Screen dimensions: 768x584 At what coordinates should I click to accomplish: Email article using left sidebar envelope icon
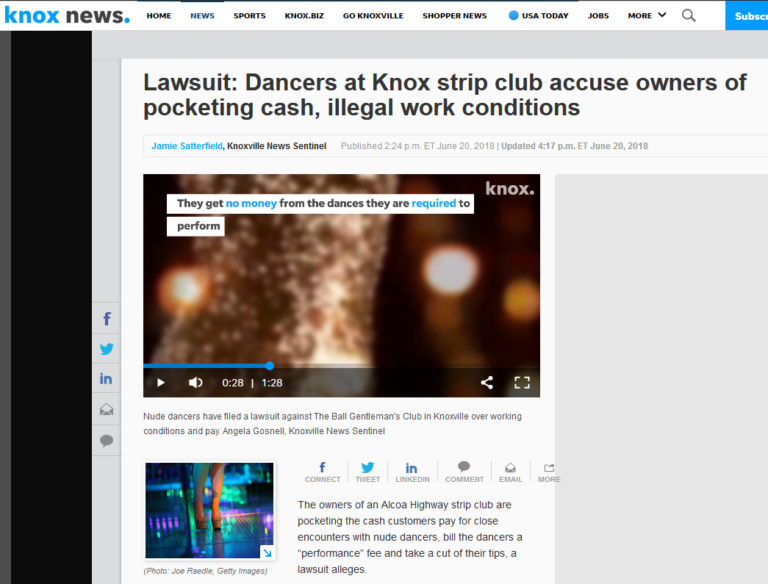click(106, 409)
